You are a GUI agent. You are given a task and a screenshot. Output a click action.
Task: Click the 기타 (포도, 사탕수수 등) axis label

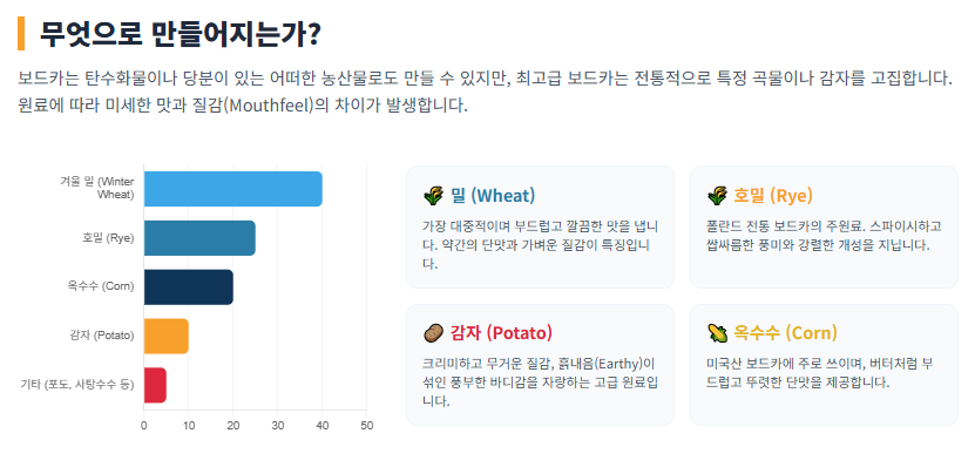77,385
